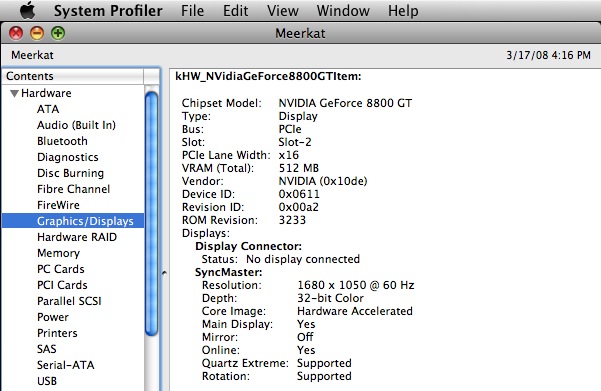Select PCI Cards in the sidebar
This screenshot has width=601, height=391.
pyautogui.click(x=62, y=285)
